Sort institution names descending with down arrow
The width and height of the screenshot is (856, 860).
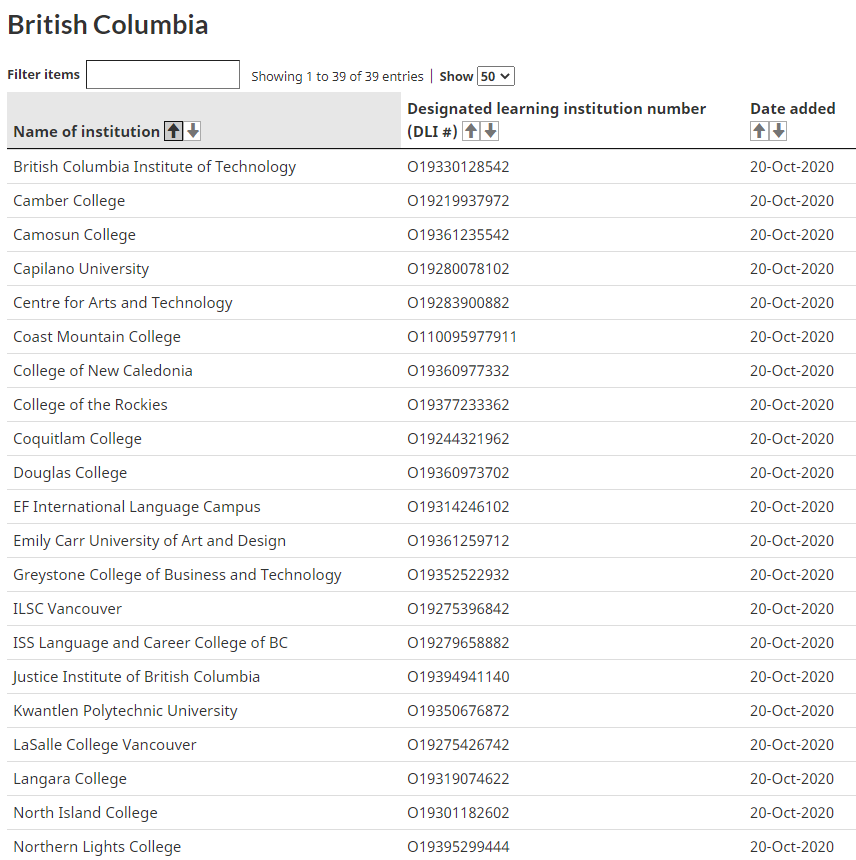pos(192,131)
